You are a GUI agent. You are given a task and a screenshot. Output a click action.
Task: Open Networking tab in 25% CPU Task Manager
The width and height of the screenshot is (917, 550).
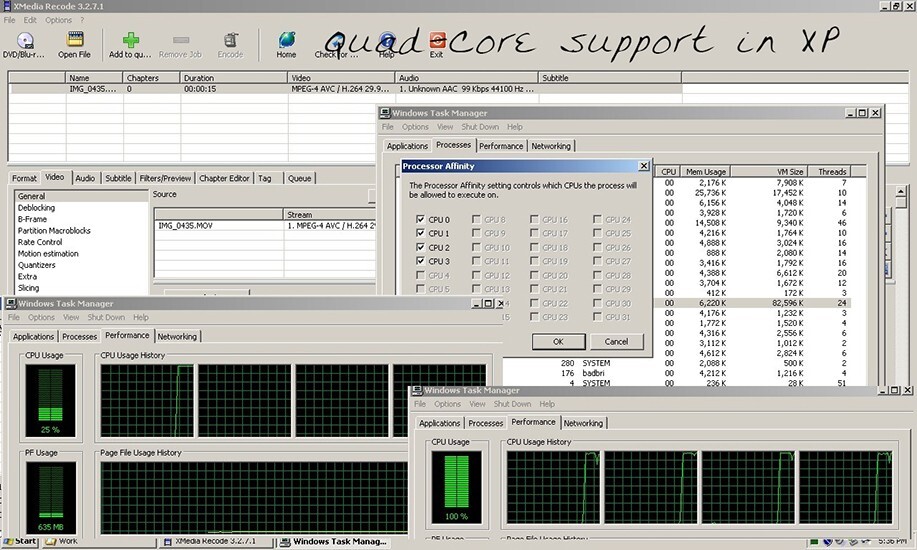tap(177, 336)
